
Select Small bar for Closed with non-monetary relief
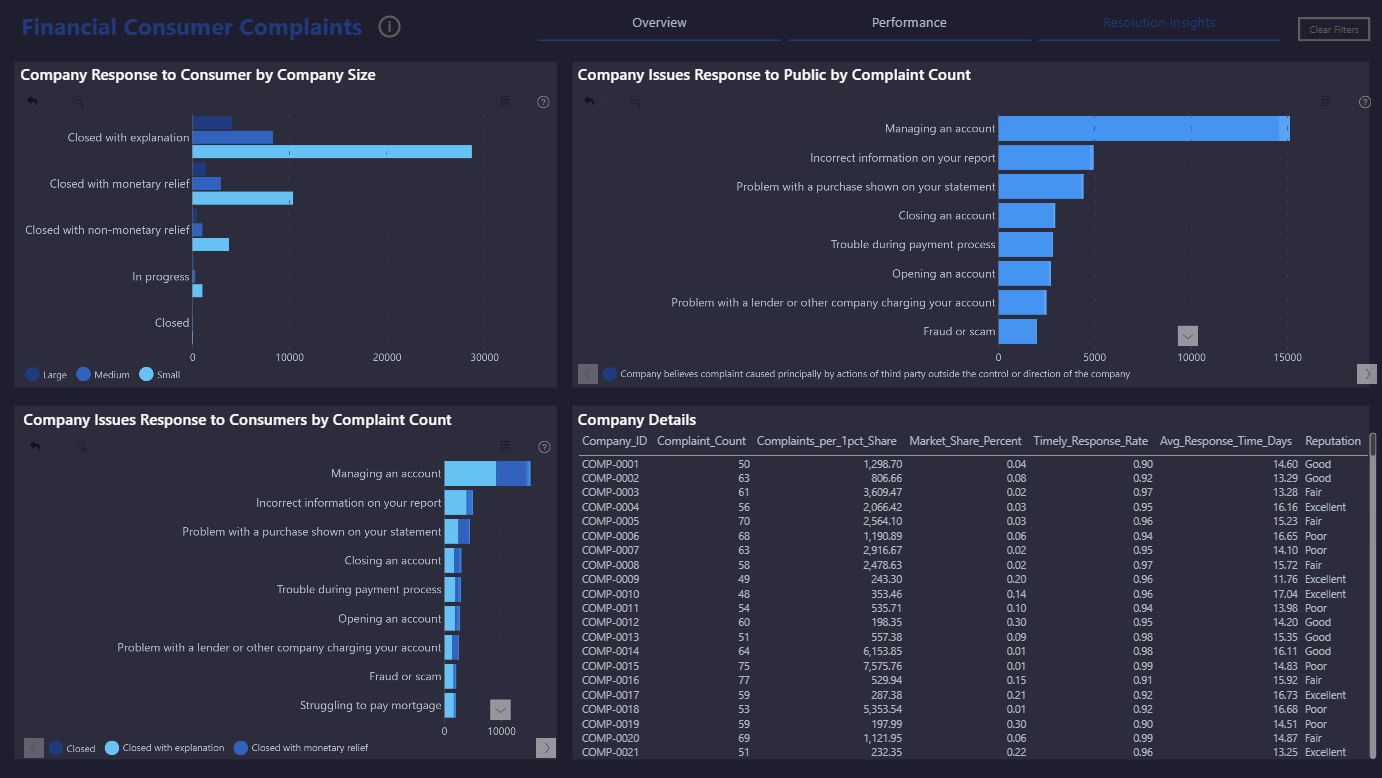[x=210, y=244]
